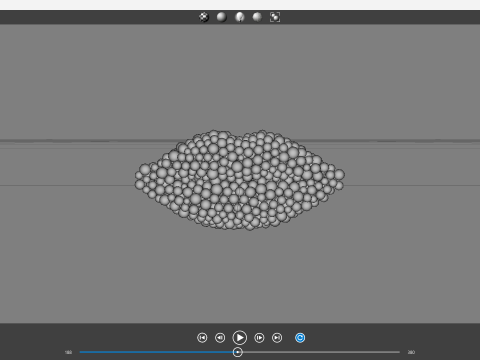Jump to the first frame
This screenshot has width=480, height=360.
tap(202, 338)
